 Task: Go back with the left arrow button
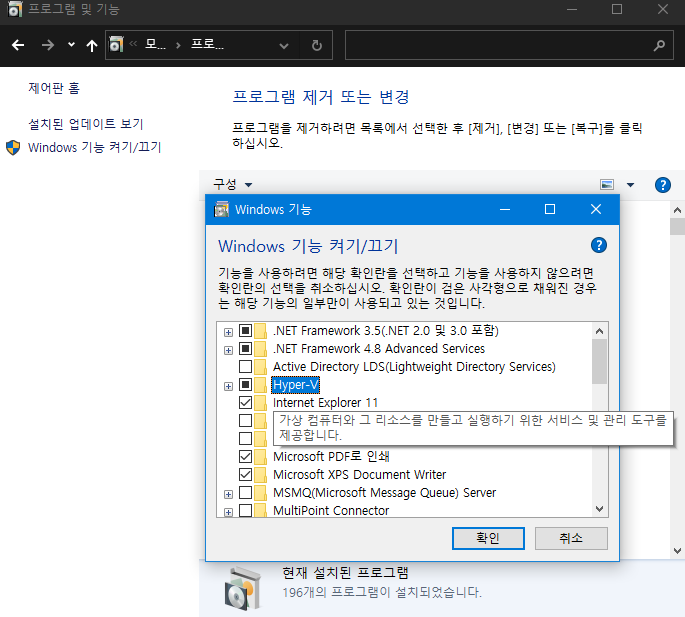pyautogui.click(x=18, y=45)
